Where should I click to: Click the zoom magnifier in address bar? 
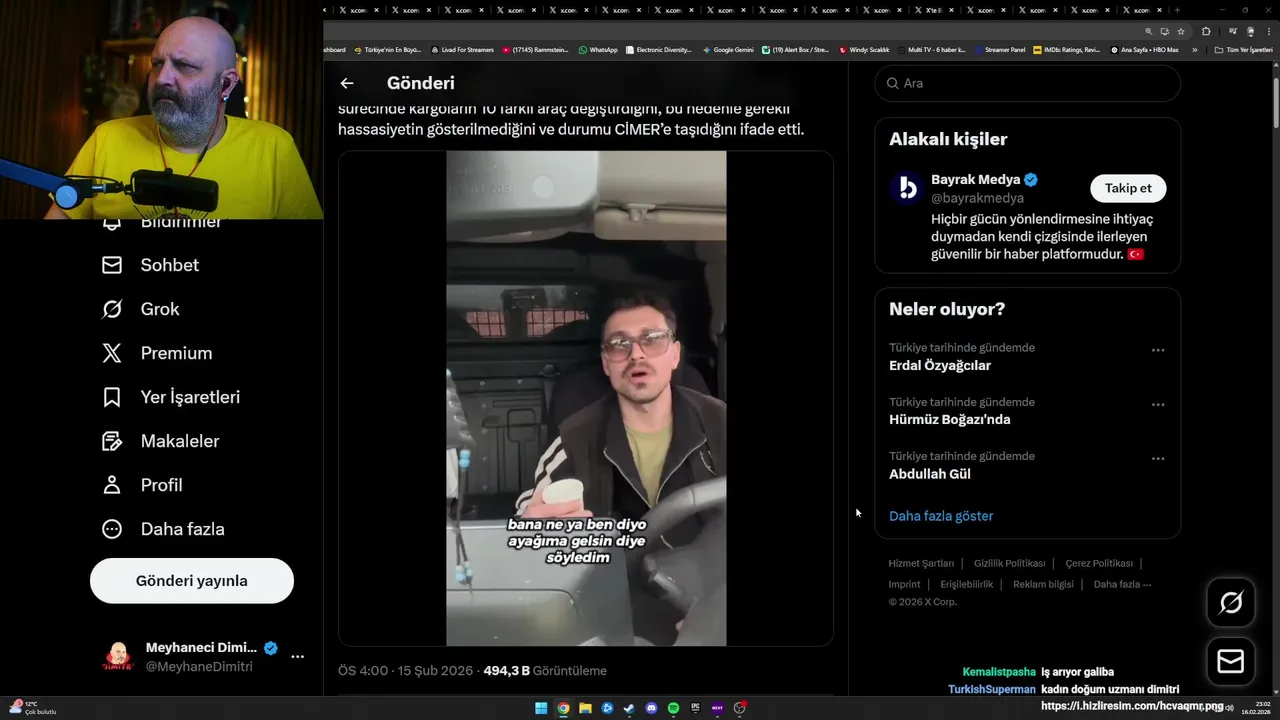point(1149,32)
